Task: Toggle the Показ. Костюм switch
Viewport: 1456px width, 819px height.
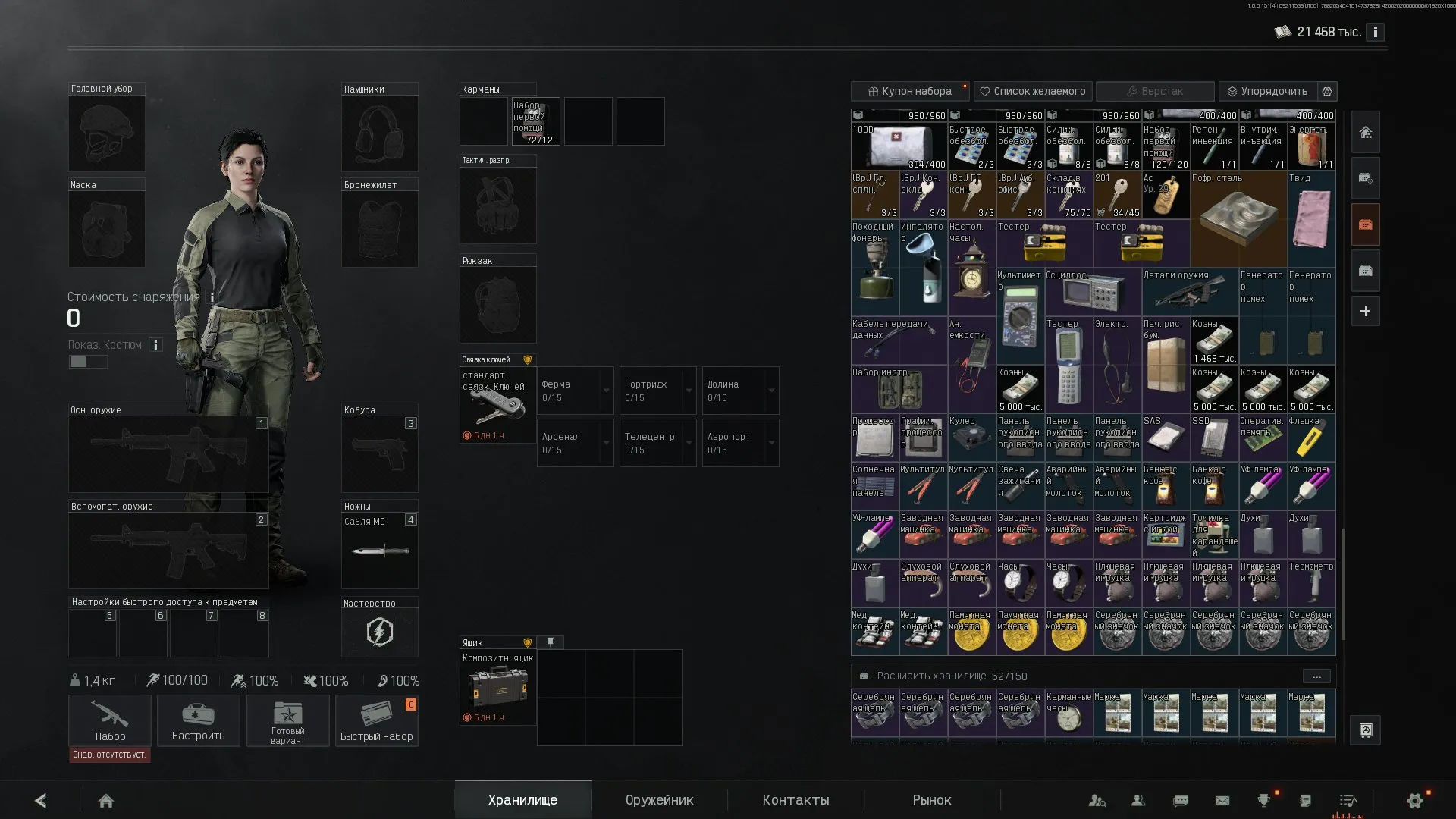Action: (88, 362)
